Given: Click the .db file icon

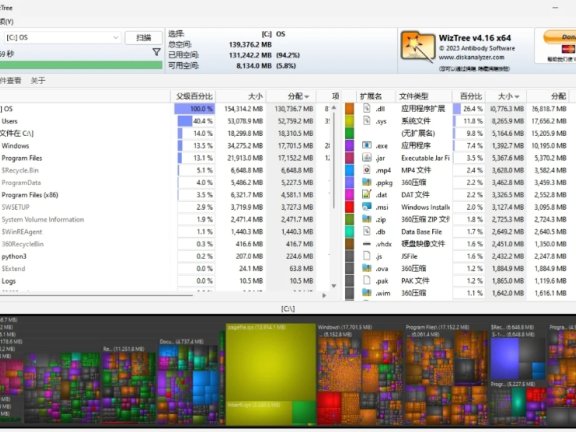Looking at the screenshot, I should pos(367,231).
